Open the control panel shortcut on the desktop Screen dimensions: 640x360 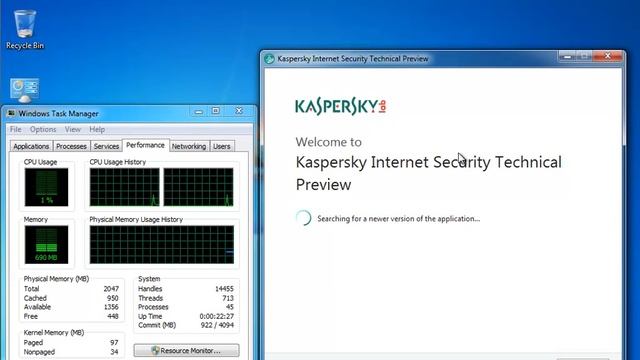24,90
